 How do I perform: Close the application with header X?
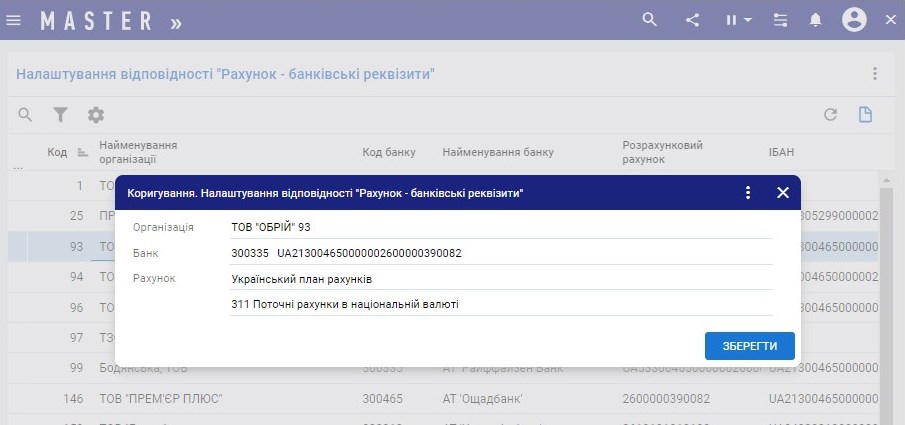pyautogui.click(x=891, y=20)
